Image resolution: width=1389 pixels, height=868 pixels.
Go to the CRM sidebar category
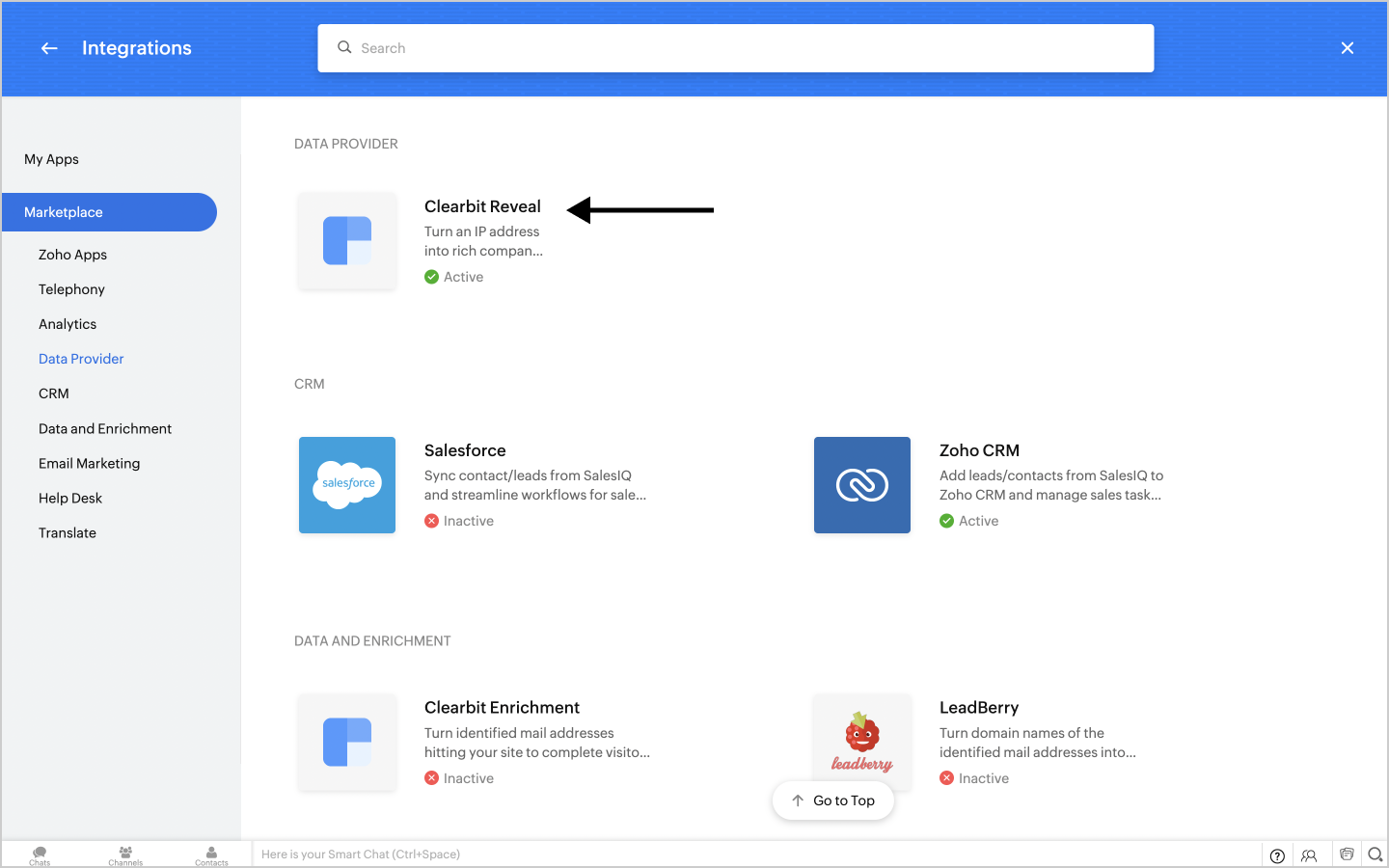pyautogui.click(x=54, y=393)
